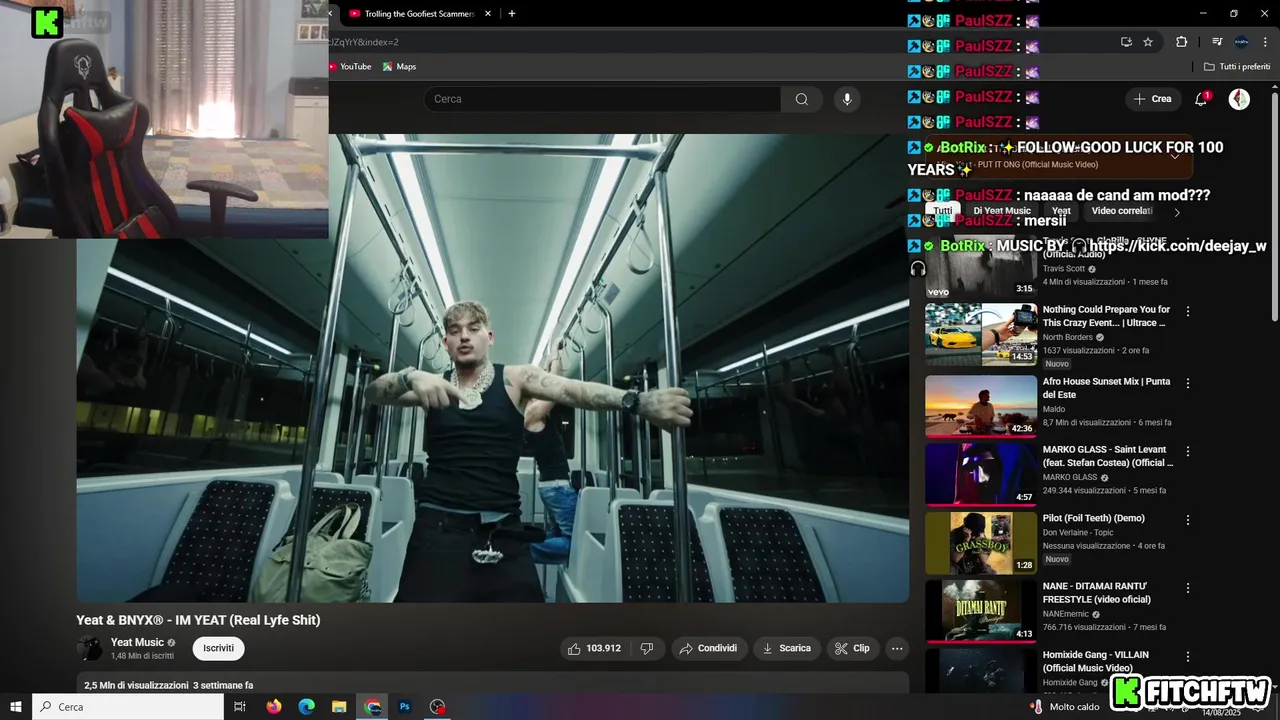Viewport: 1280px width, 720px height.
Task: Open options for Pilot (Foil Teeth) video
Action: click(1188, 520)
